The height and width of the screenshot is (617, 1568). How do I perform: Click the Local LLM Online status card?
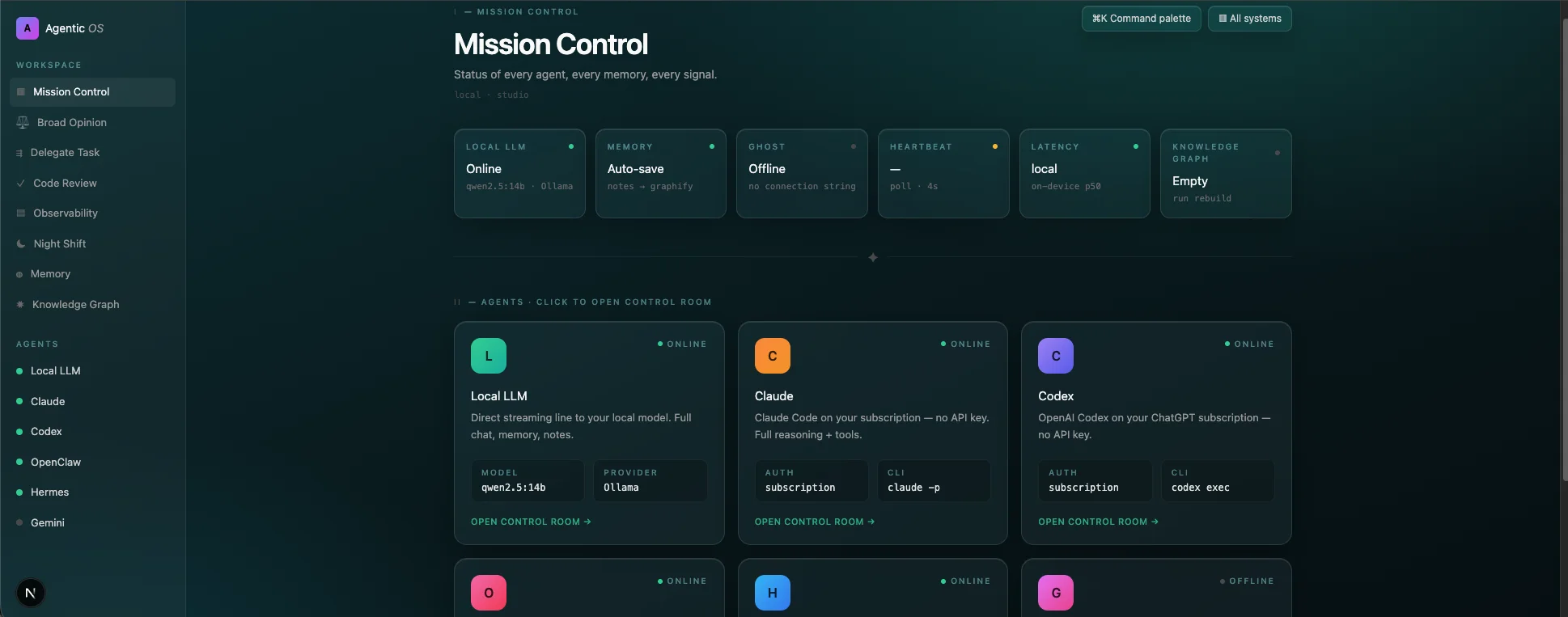519,173
